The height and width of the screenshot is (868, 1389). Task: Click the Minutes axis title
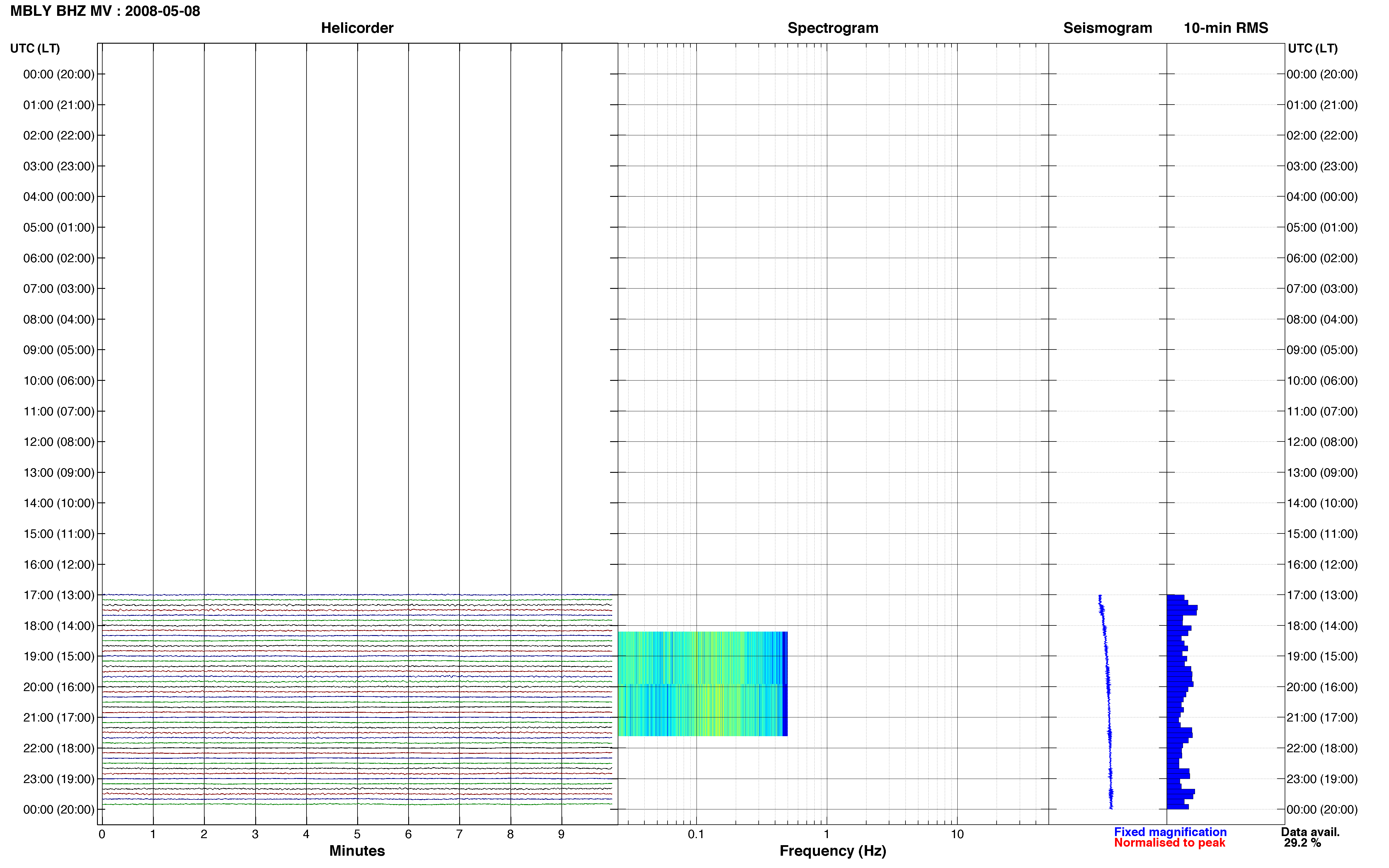pos(357,851)
